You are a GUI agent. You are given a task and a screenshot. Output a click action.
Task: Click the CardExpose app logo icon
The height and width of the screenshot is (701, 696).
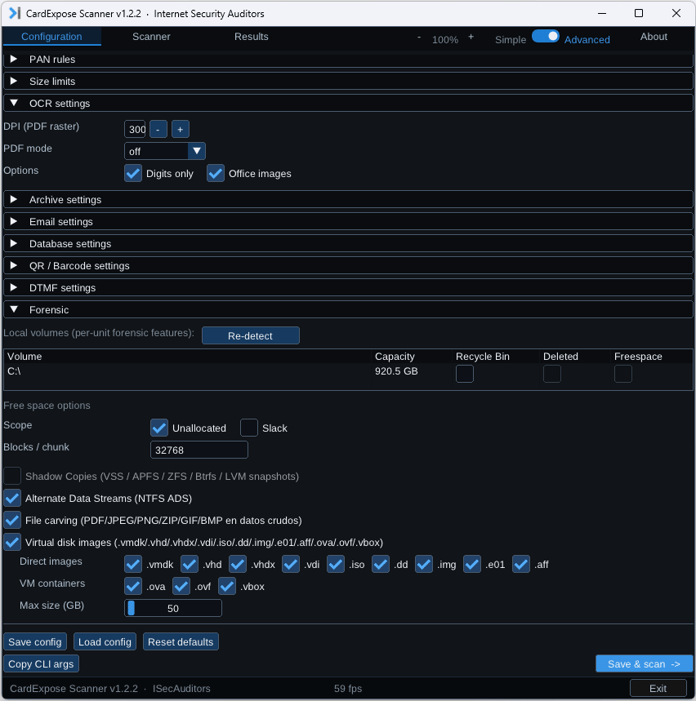coord(15,13)
